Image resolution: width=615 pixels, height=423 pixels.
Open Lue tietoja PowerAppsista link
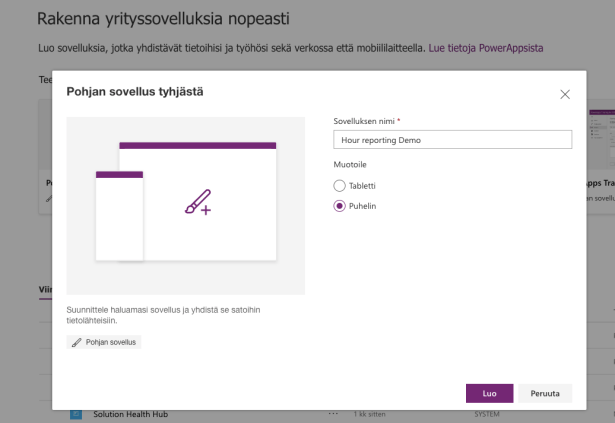click(486, 48)
